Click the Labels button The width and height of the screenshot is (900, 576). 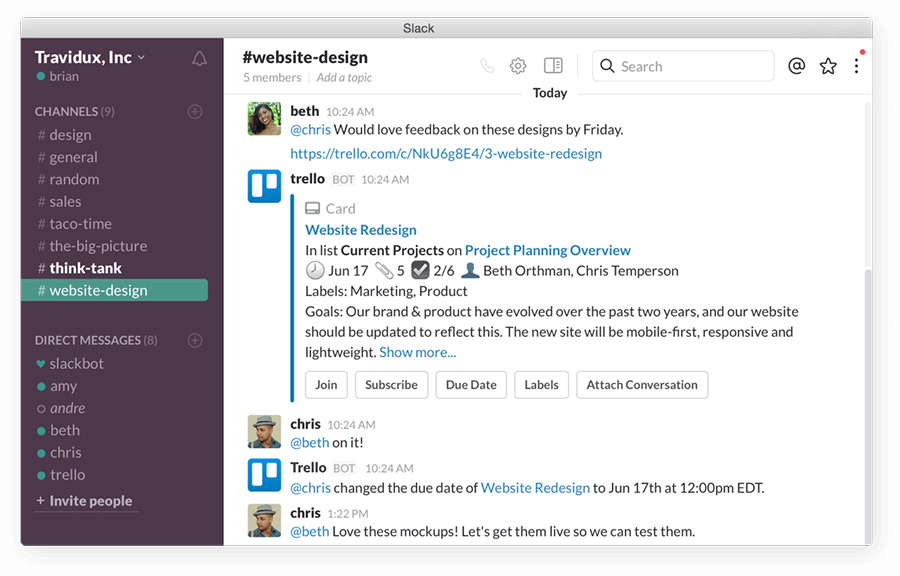tap(541, 384)
